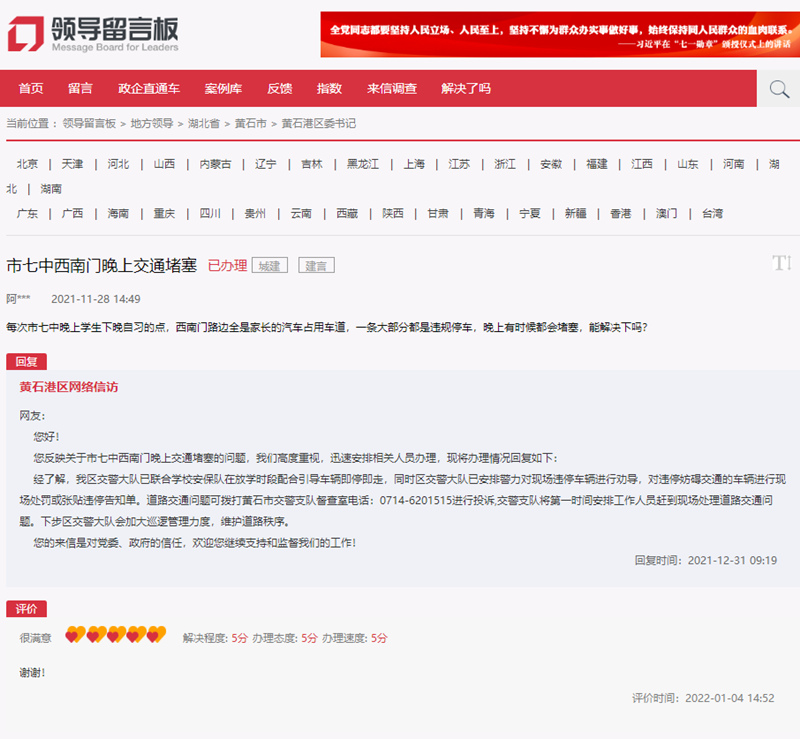Open the 解决了吗 nav item
This screenshot has height=739, width=800.
pos(466,89)
